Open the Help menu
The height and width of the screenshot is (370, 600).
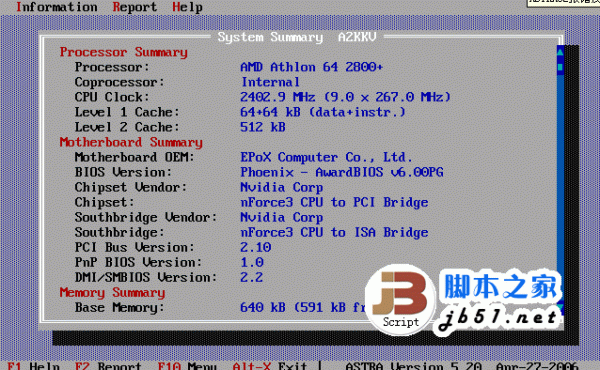pyautogui.click(x=187, y=7)
